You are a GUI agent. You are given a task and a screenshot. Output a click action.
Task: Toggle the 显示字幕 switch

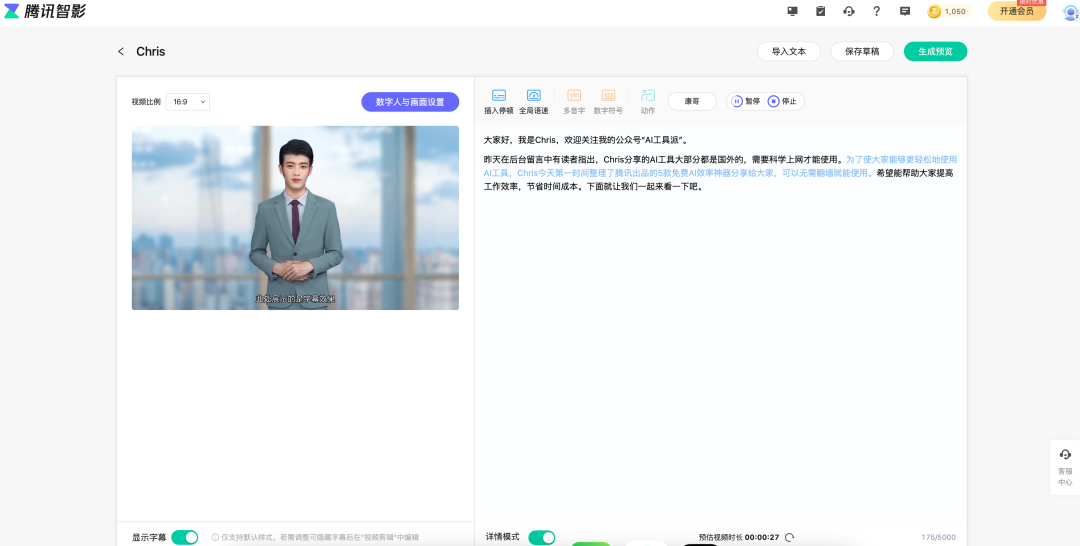[x=185, y=537]
